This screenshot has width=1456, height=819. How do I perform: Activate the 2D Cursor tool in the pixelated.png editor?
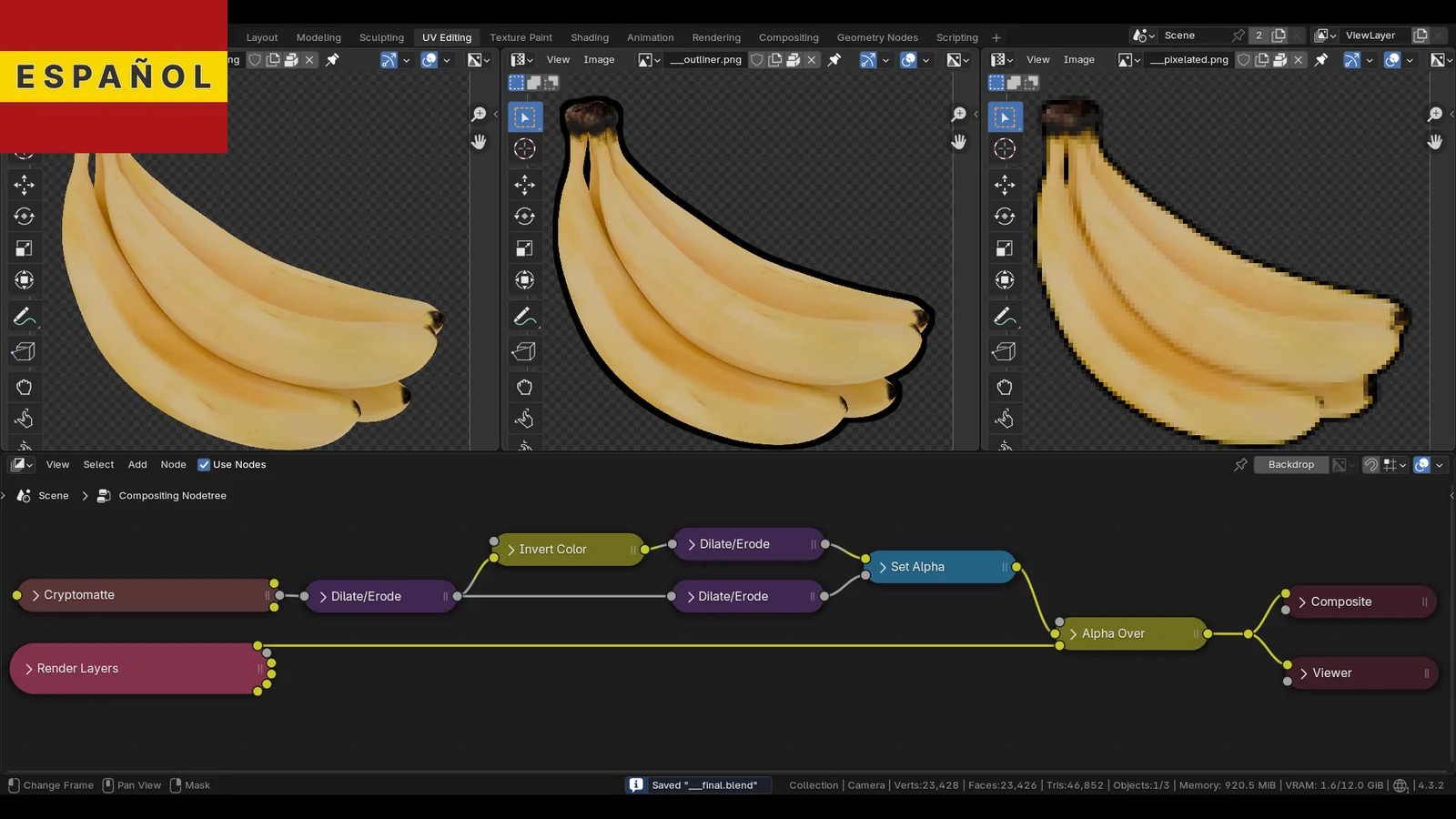click(1005, 149)
